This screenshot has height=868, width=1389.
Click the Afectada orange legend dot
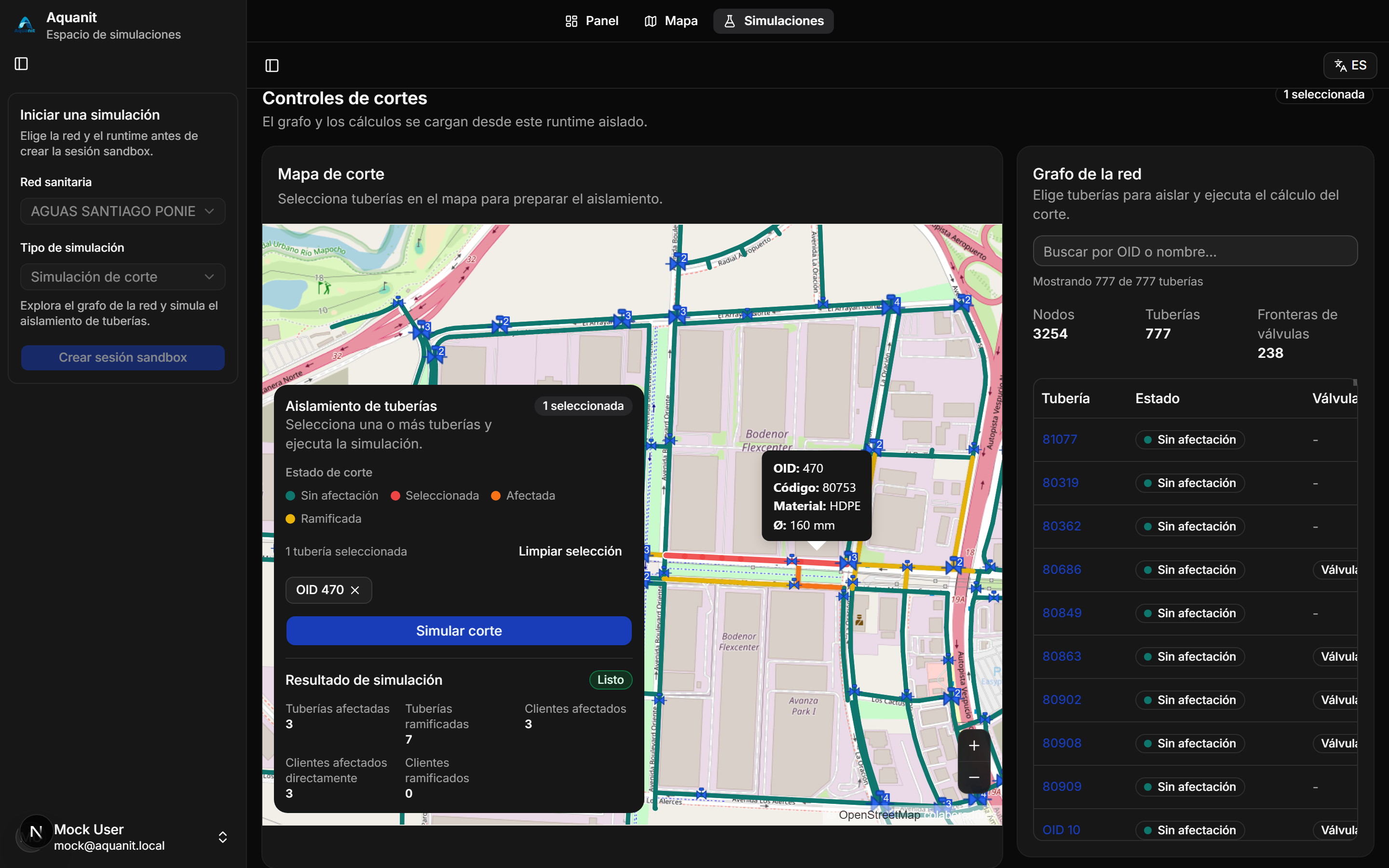[x=496, y=495]
